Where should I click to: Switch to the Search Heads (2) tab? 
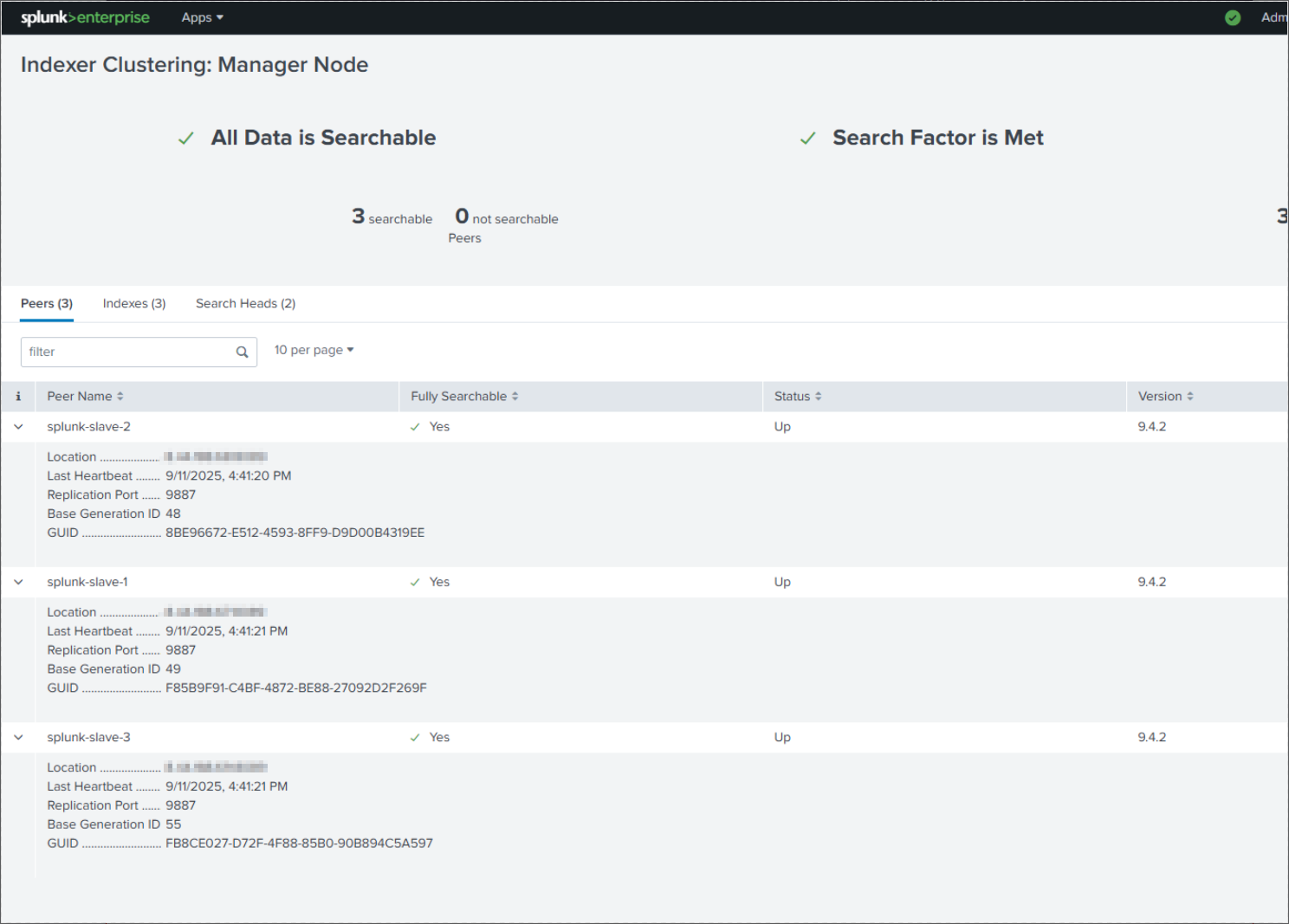(245, 303)
